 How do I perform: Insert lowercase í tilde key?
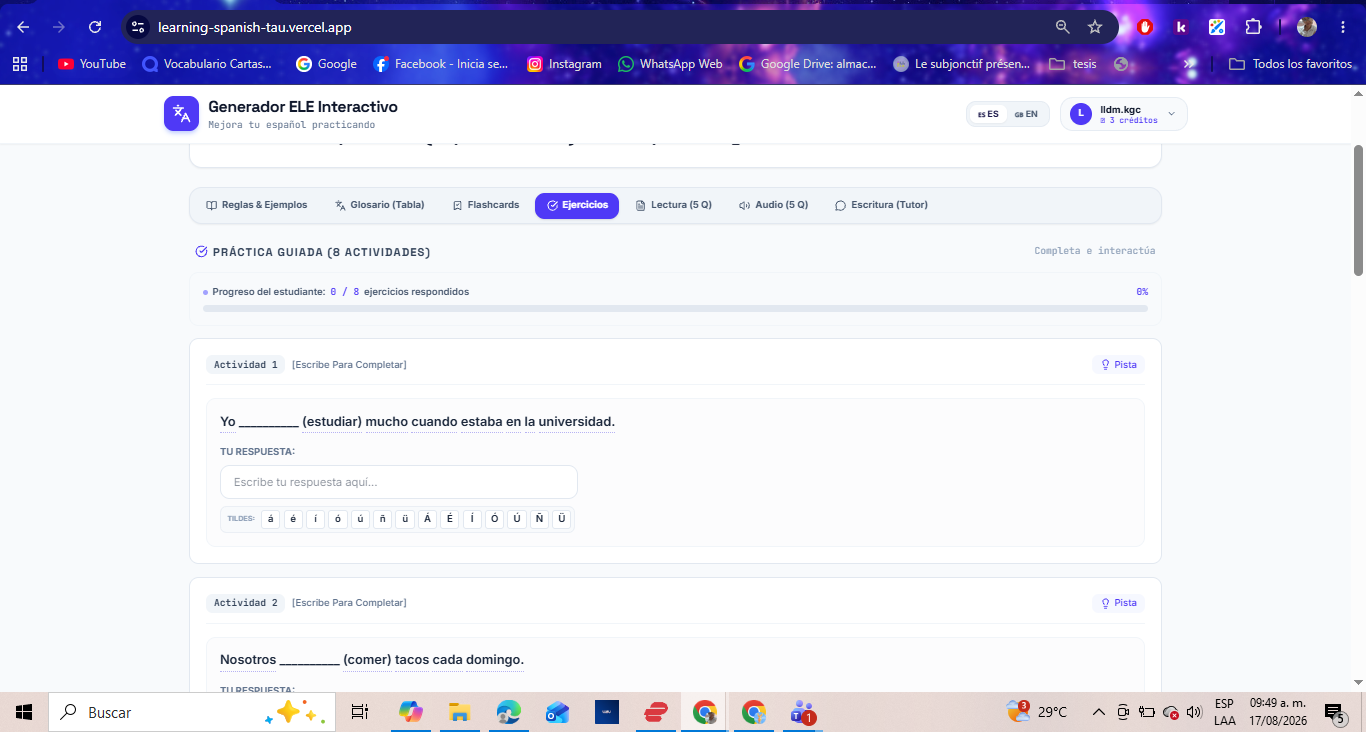coord(315,519)
